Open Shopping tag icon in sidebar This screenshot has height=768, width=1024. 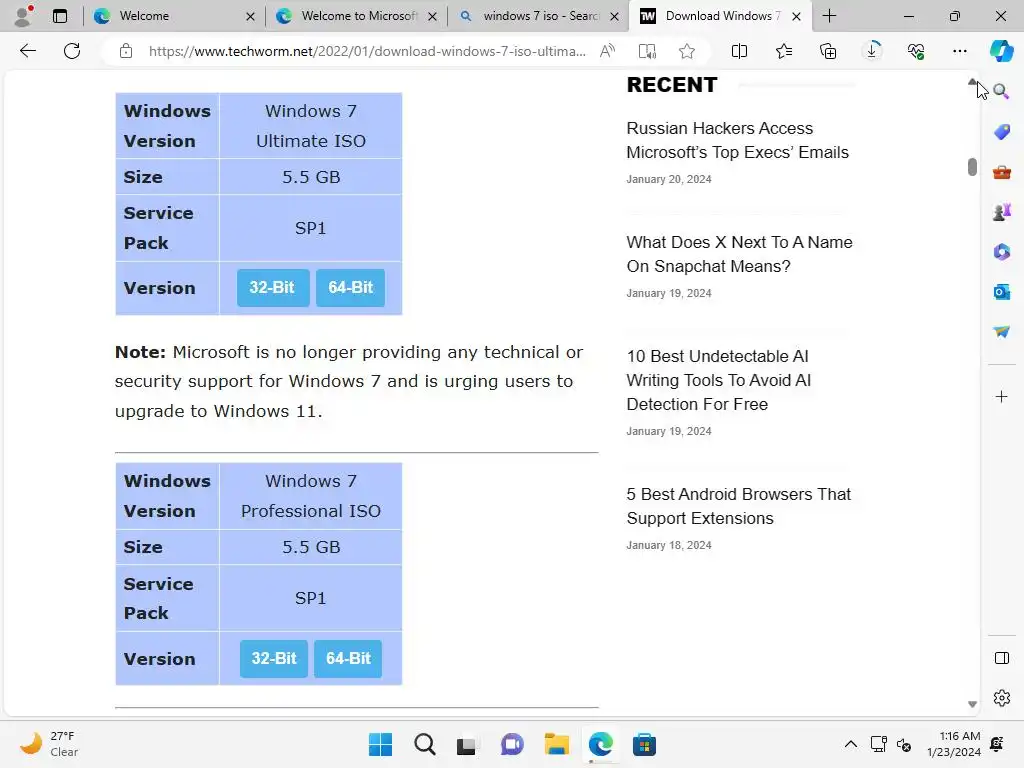(1001, 132)
